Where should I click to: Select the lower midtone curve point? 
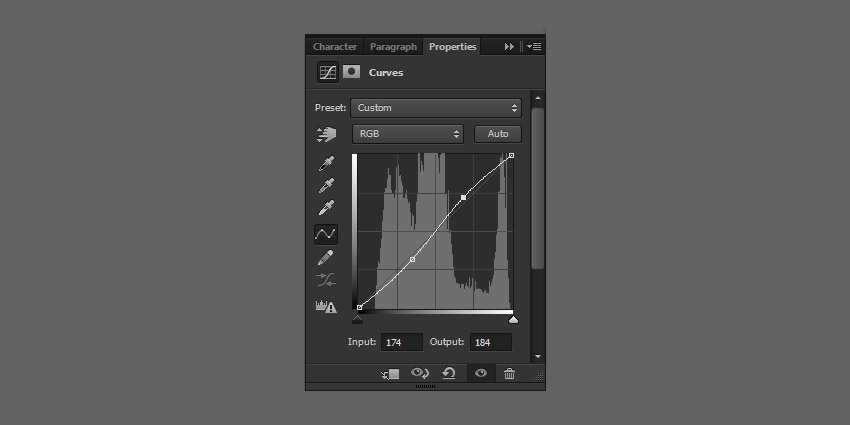tap(413, 260)
